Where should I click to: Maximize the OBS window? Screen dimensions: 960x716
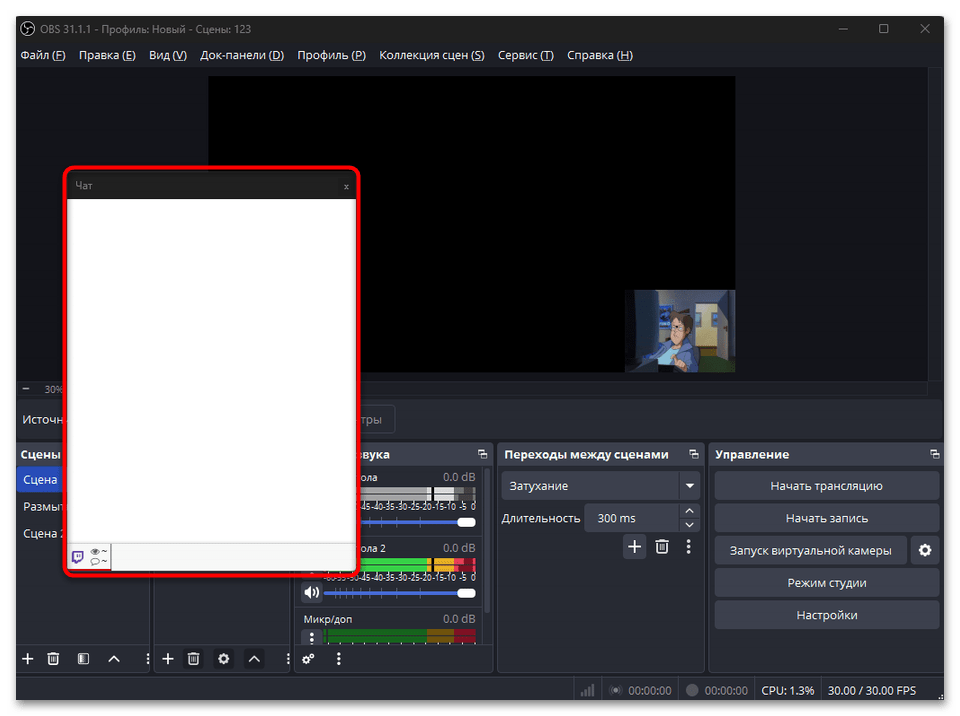(883, 29)
